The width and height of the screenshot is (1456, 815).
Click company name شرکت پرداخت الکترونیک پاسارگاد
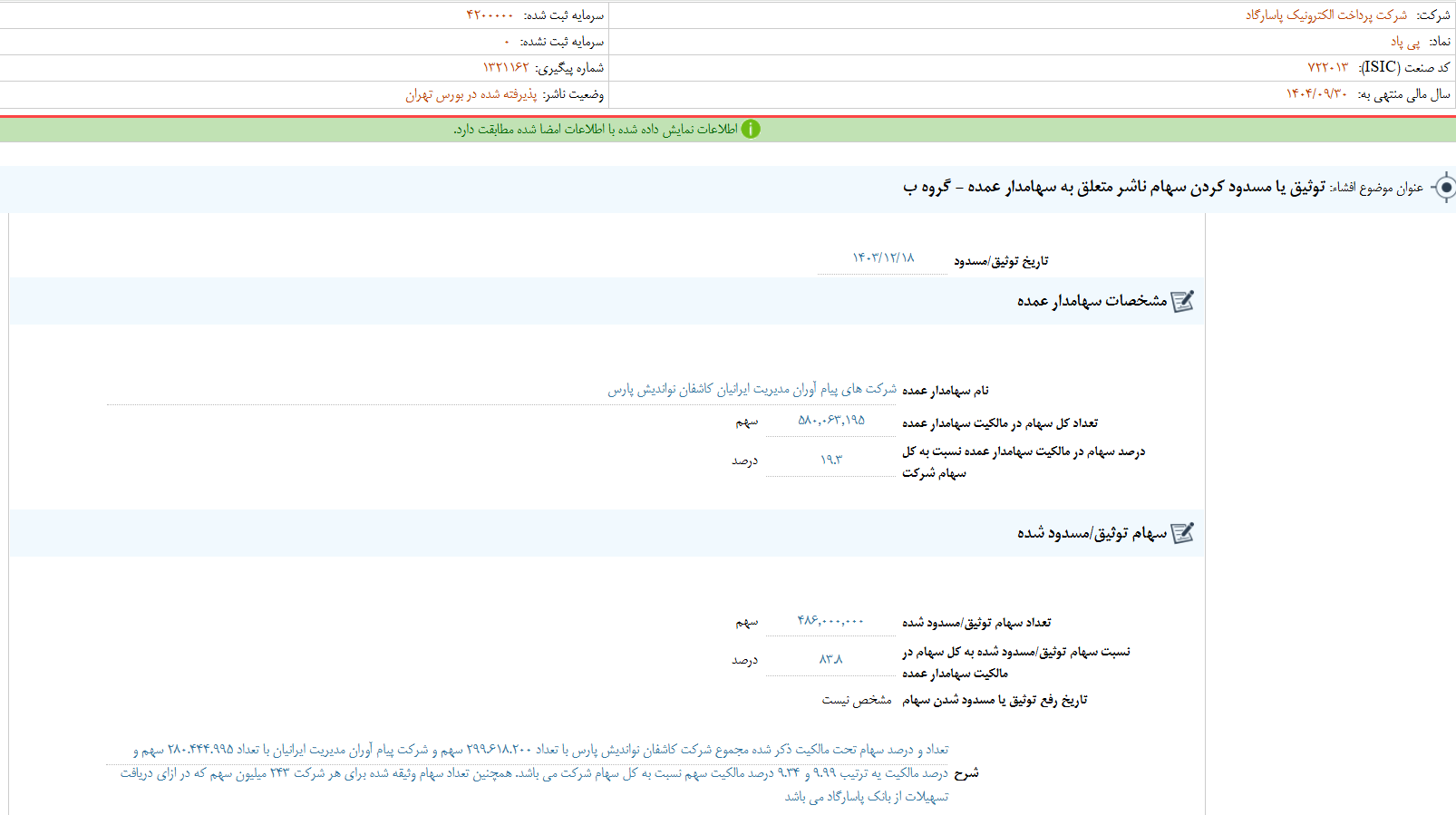pos(1326,15)
